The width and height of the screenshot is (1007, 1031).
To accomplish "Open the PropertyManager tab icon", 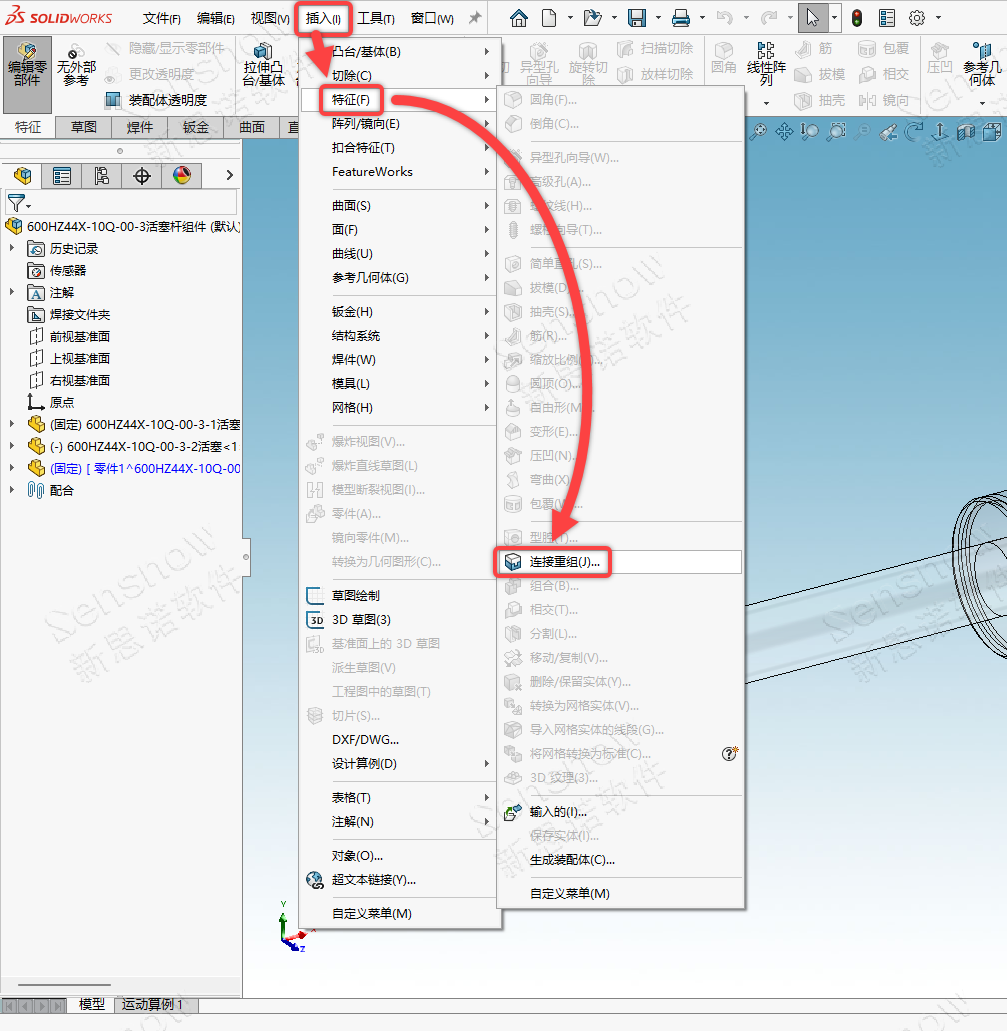I will click(62, 176).
